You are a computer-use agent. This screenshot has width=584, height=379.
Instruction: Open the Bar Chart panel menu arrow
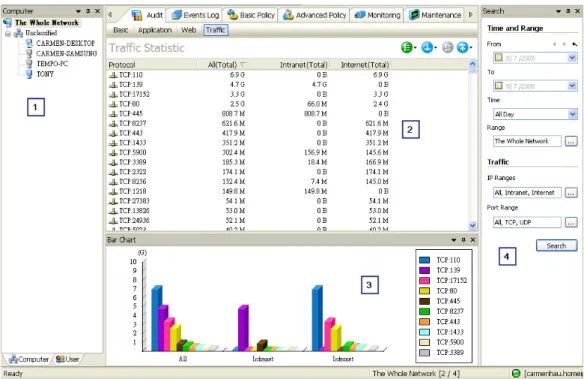[x=454, y=240]
